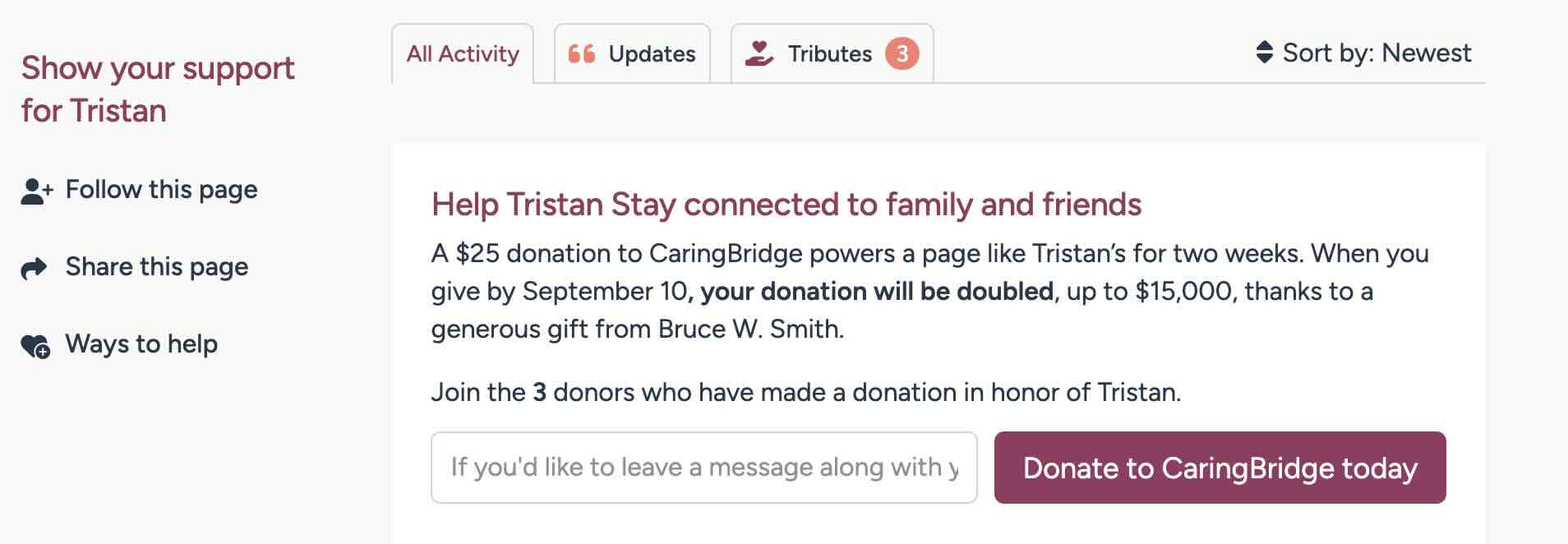This screenshot has width=1568, height=544.
Task: Click the Tributes count badge showing 3
Action: (x=902, y=54)
